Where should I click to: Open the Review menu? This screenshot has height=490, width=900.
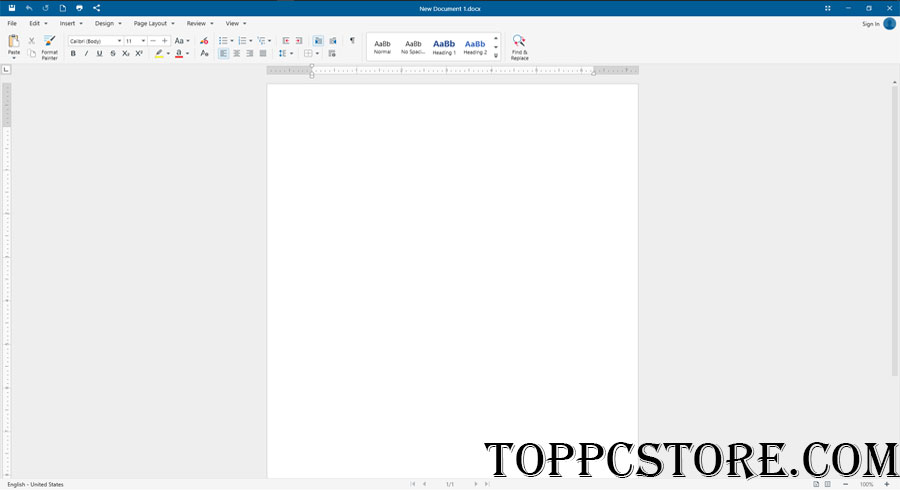pyautogui.click(x=200, y=24)
